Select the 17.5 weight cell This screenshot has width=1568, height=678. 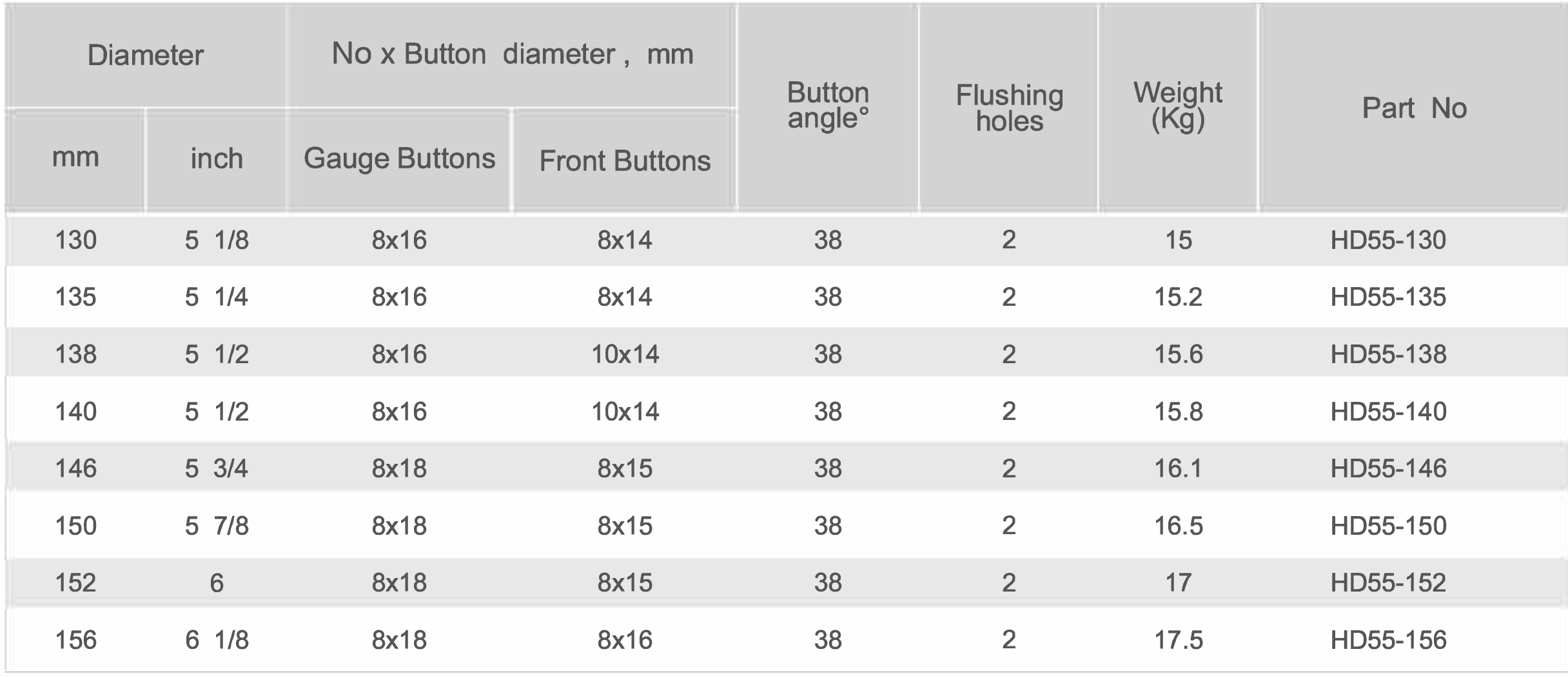pos(1178,640)
